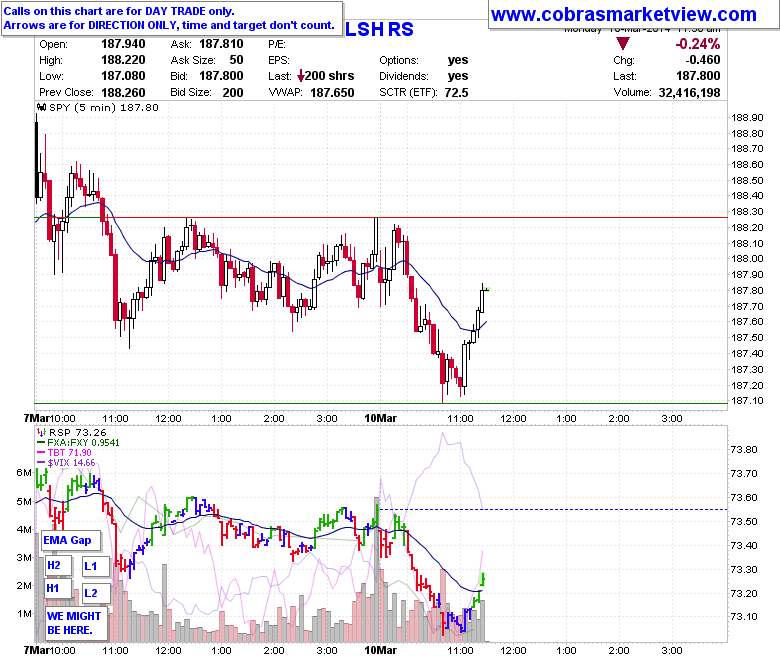Select the L2 annotation box
Image resolution: width=780 pixels, height=659 pixels.
point(95,593)
